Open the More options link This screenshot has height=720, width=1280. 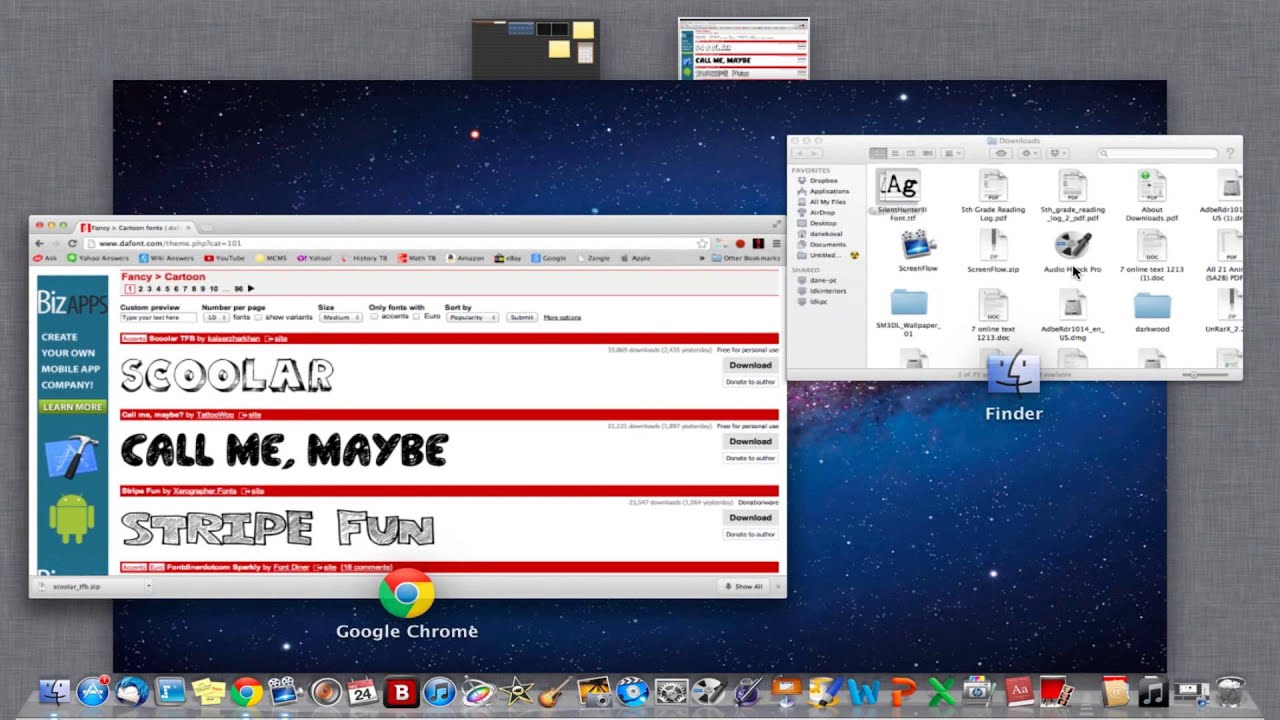click(562, 317)
